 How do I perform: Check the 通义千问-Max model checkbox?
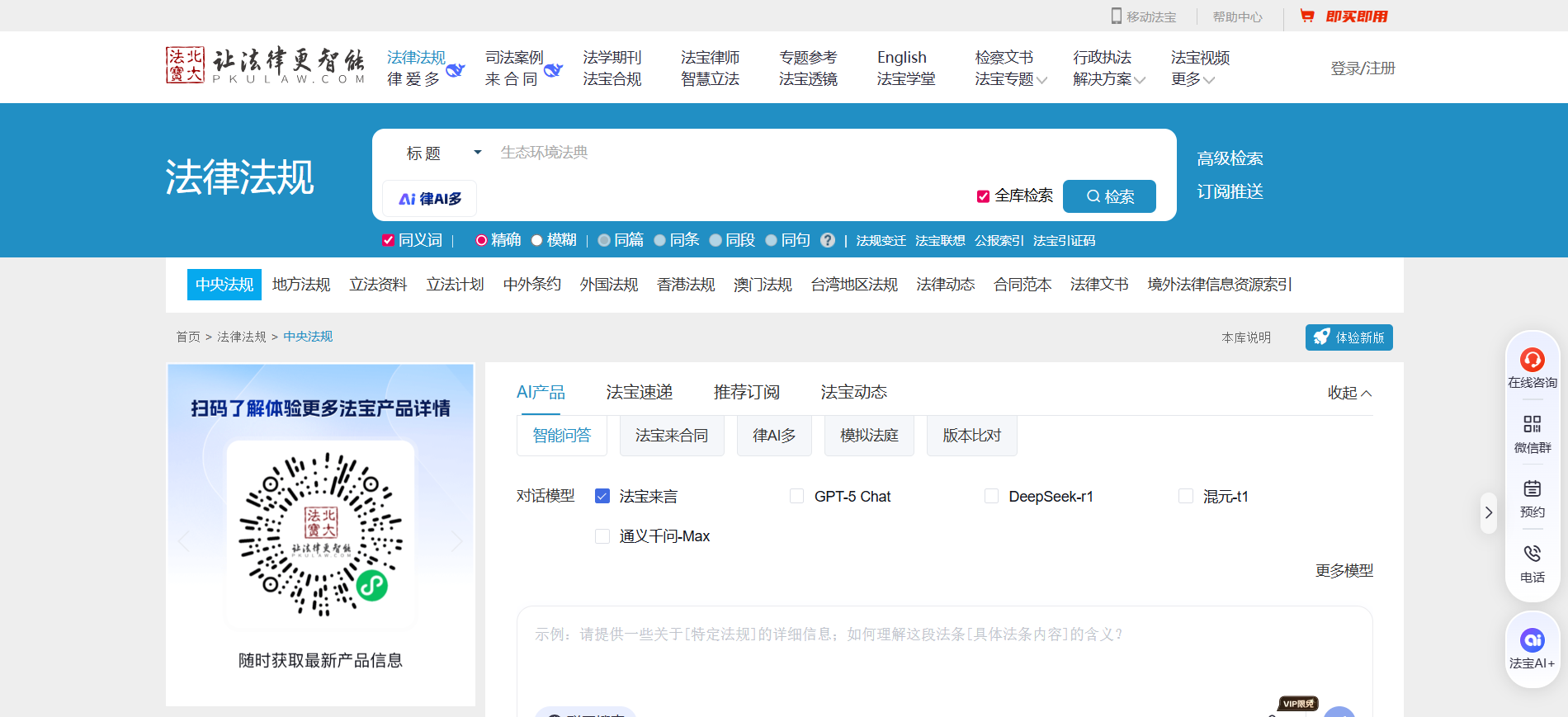[602, 536]
